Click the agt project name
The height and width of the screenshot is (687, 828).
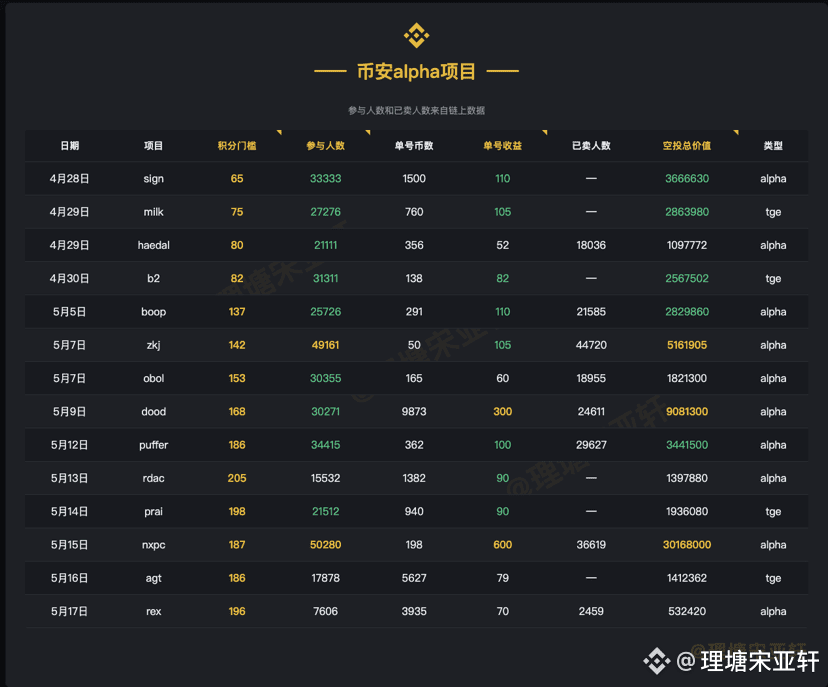154,578
